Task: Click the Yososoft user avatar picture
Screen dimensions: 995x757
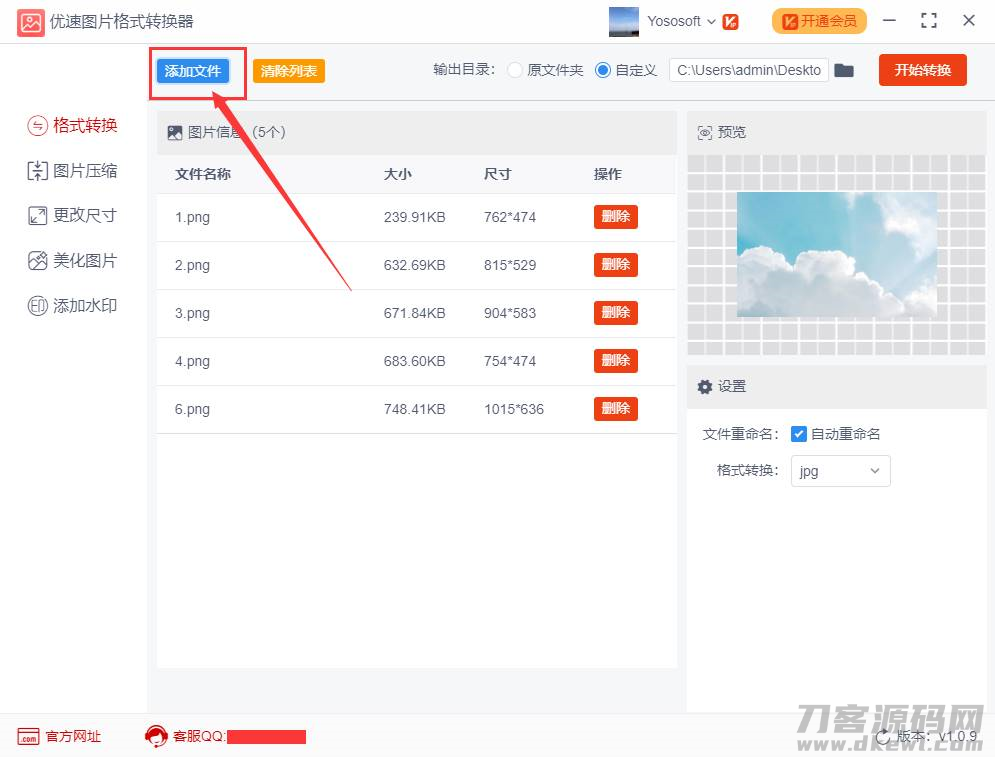Action: pos(624,22)
